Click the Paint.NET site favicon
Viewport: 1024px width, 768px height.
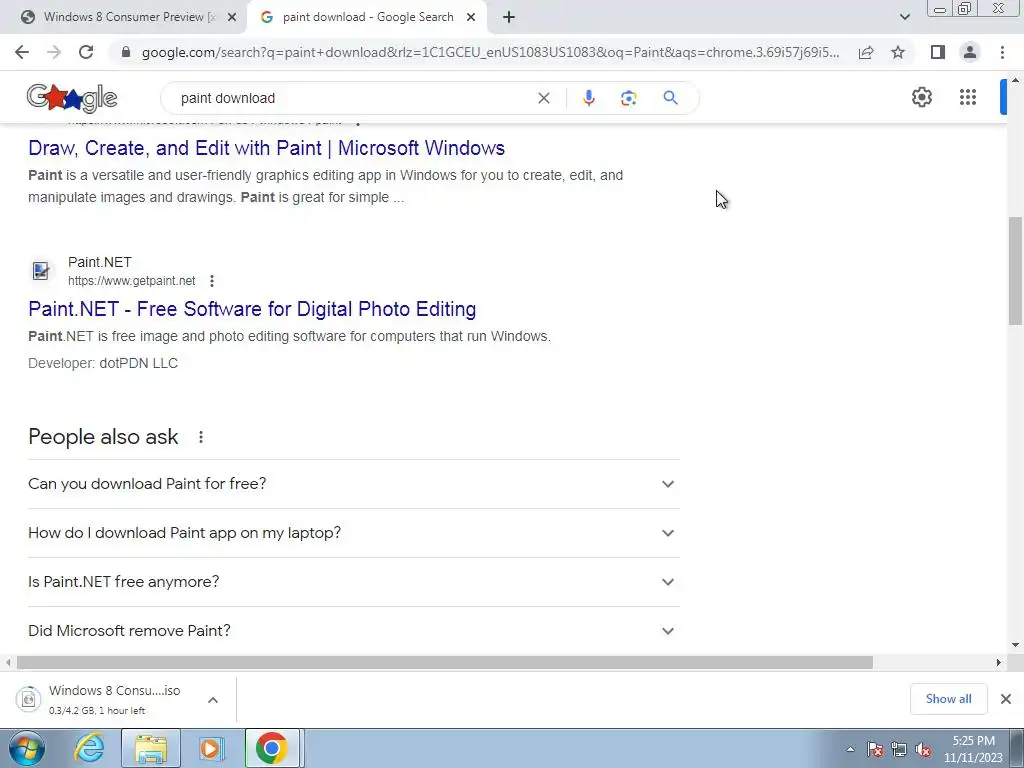pyautogui.click(x=40, y=270)
